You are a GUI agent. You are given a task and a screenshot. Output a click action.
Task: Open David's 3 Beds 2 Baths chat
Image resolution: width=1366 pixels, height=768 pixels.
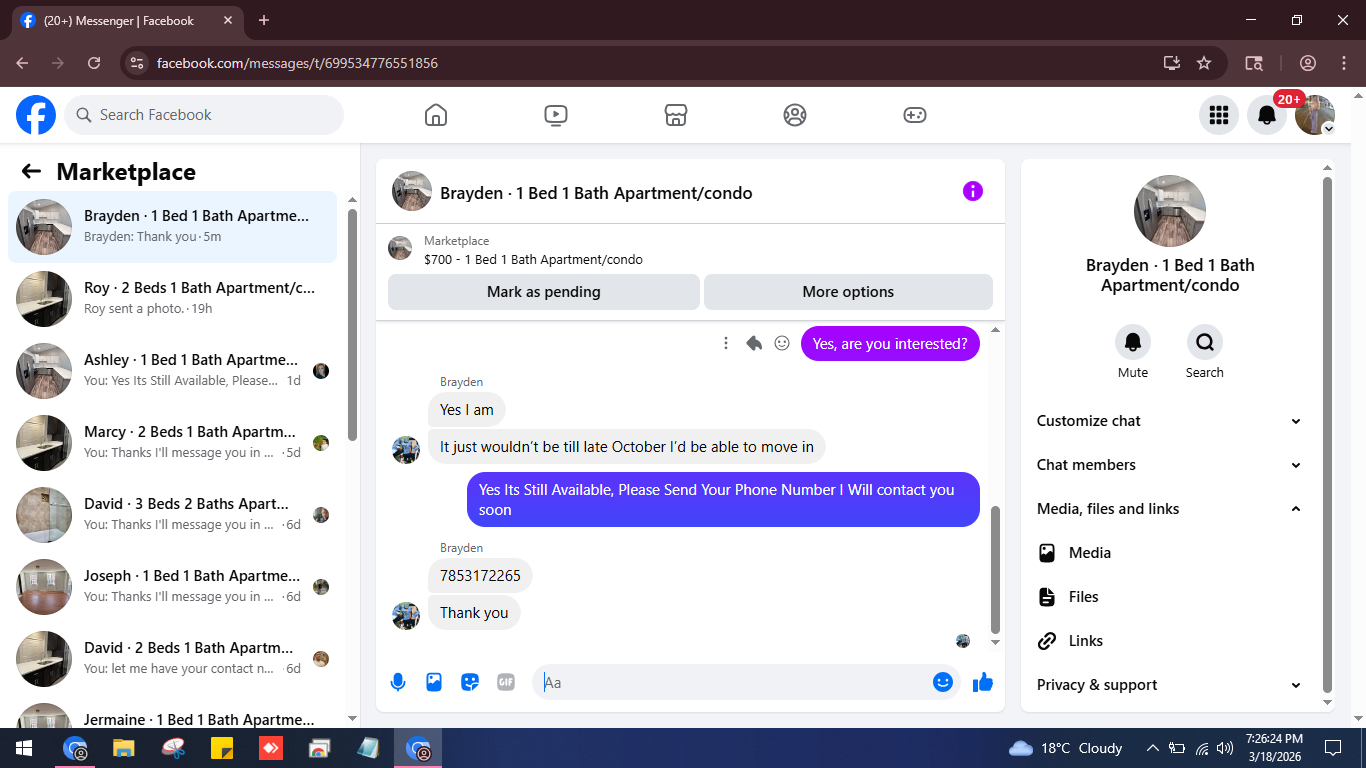point(173,515)
